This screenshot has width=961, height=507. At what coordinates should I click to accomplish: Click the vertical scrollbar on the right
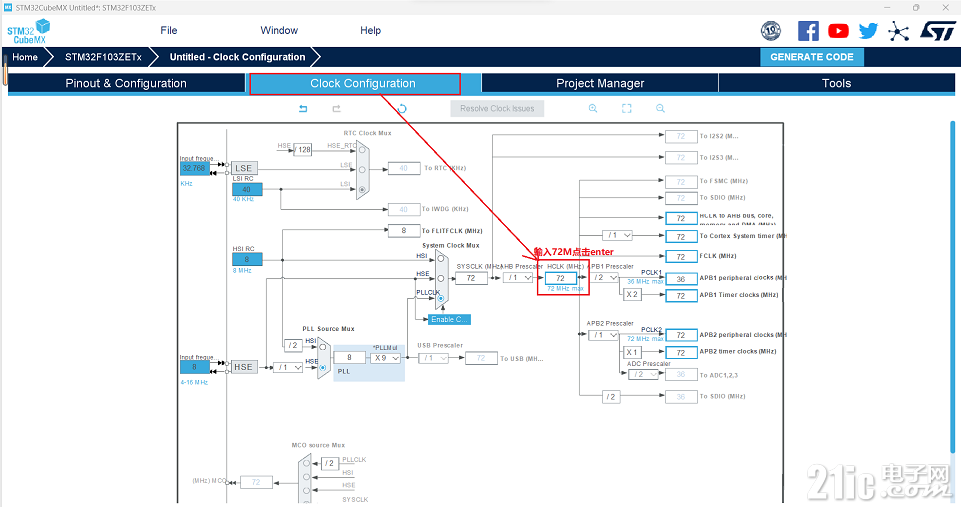[x=952, y=288]
